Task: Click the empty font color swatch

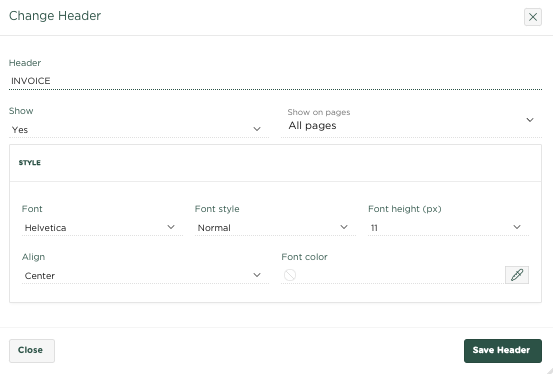Action: point(290,275)
